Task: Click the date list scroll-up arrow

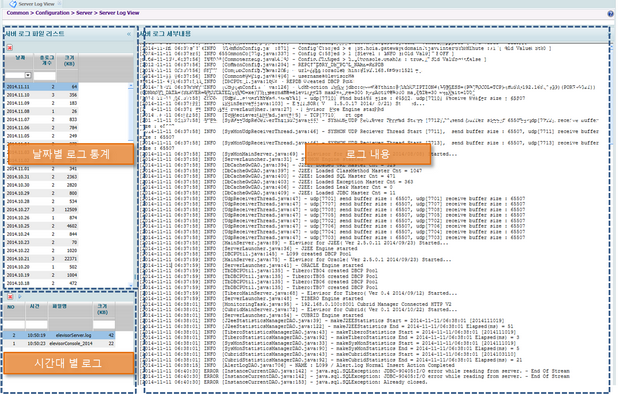Action: click(x=131, y=86)
